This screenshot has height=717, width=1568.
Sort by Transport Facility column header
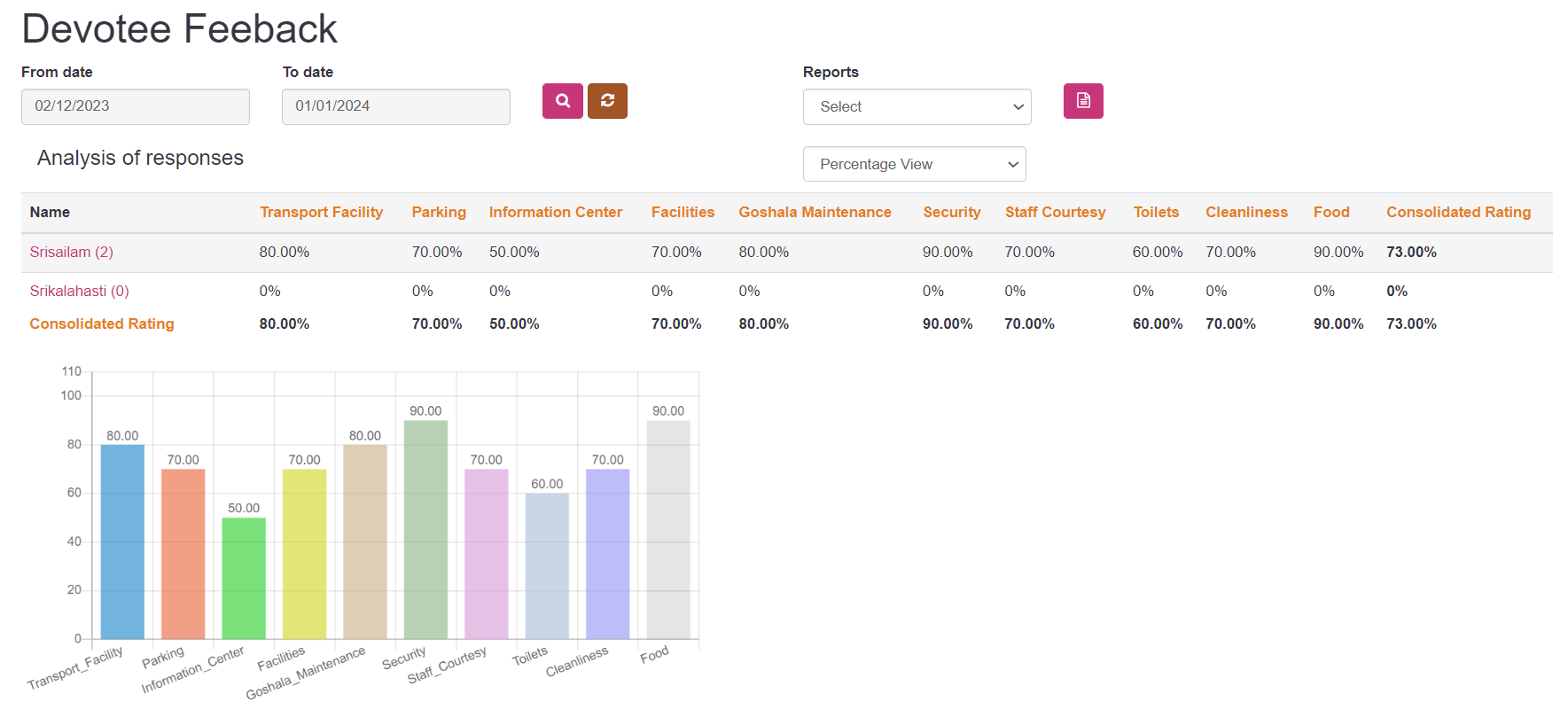[321, 213]
